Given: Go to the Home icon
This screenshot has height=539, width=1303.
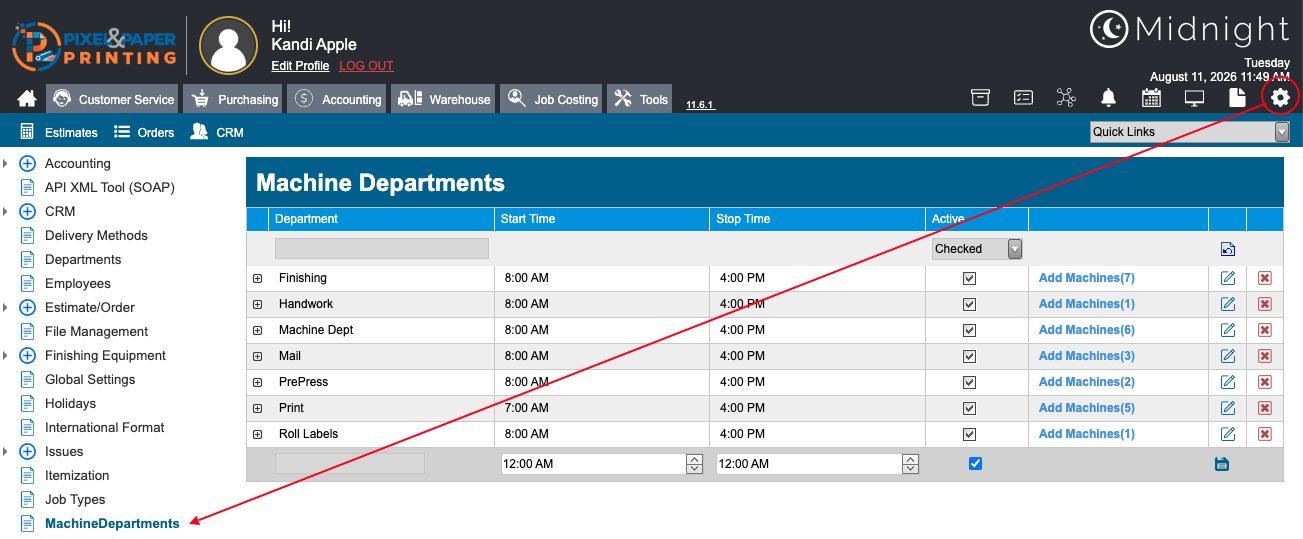Looking at the screenshot, I should (x=27, y=98).
